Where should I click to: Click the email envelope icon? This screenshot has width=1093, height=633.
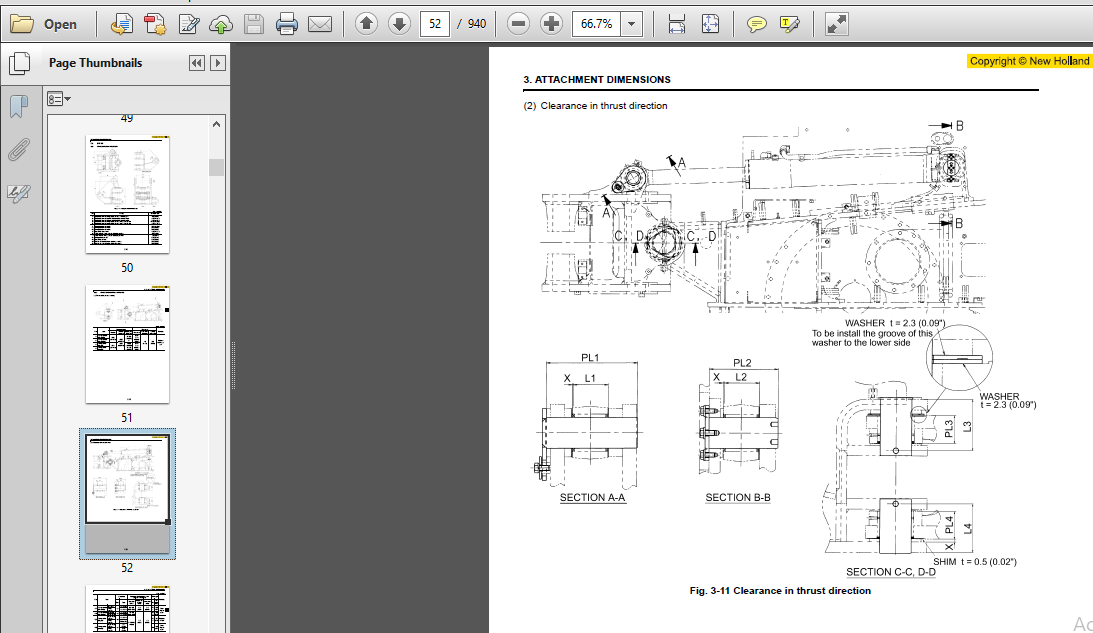pyautogui.click(x=320, y=24)
